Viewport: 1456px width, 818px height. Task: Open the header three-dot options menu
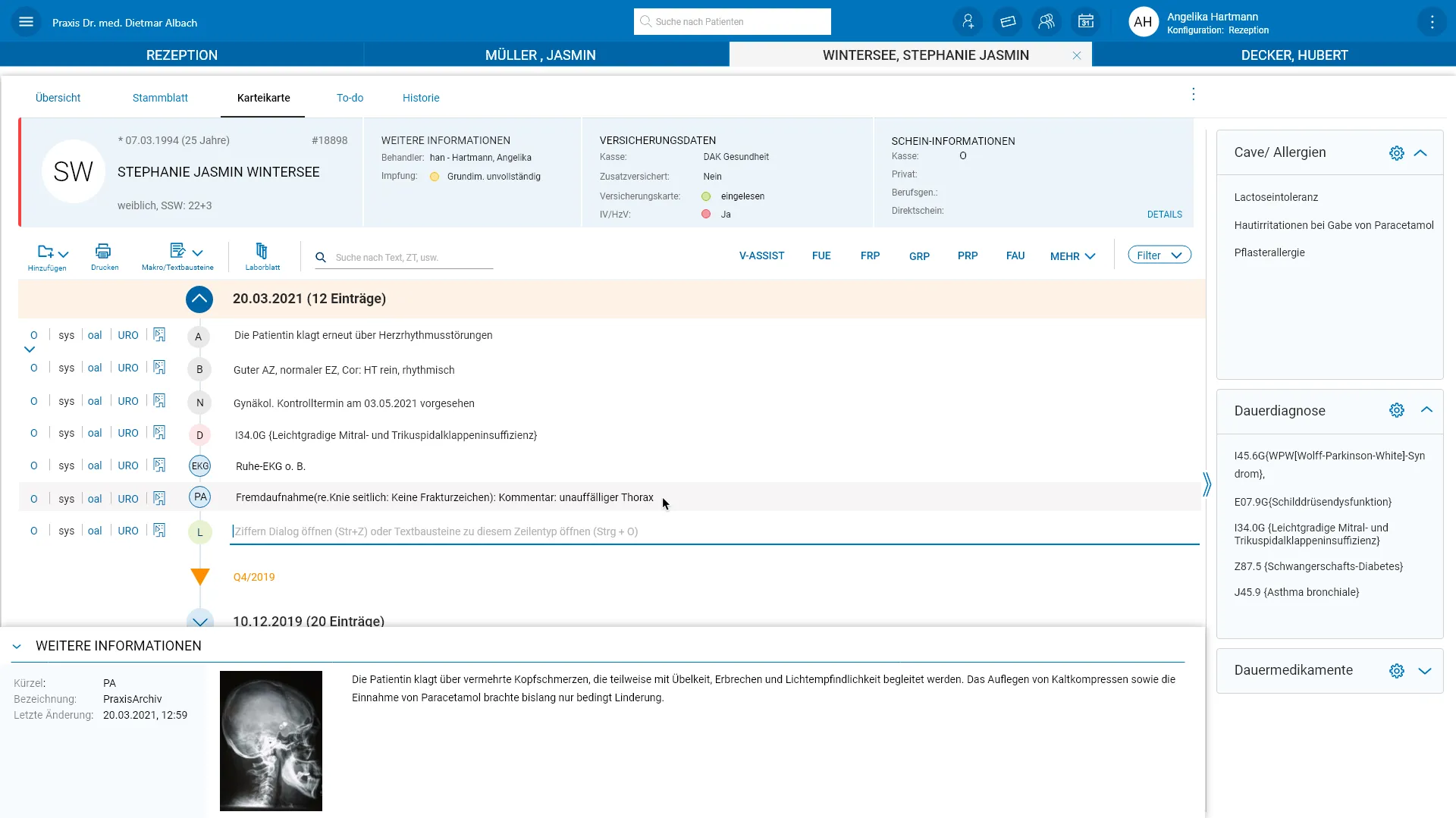click(x=1432, y=22)
